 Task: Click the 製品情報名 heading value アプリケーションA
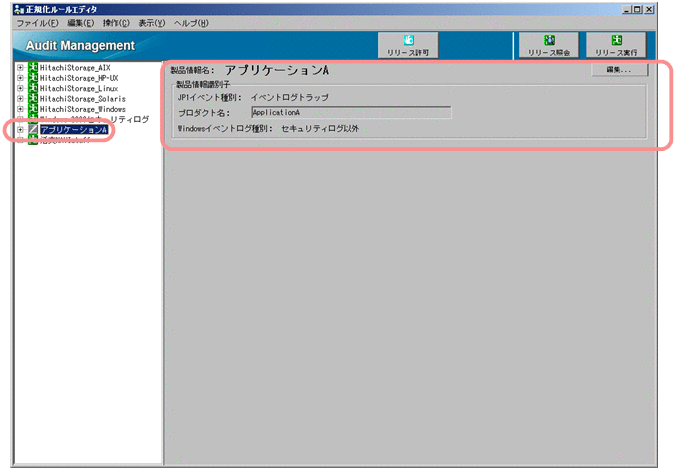277,70
